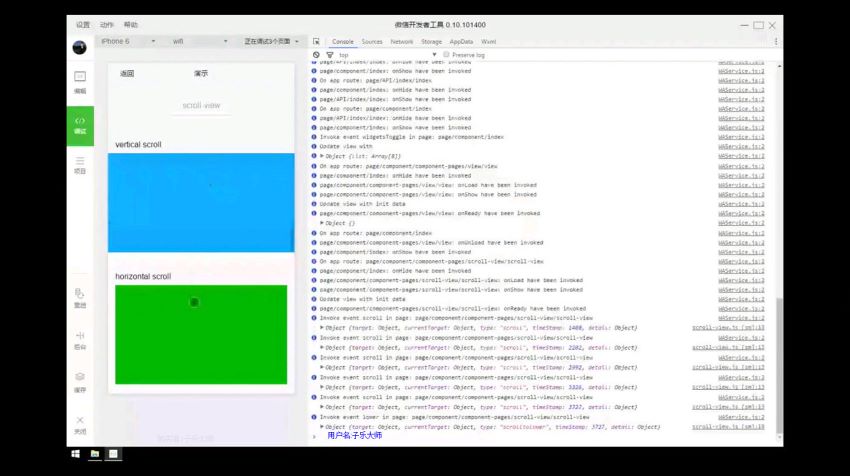Select the scroll-view 'onReady have been invoked' line
The image size is (850, 476).
(x=453, y=308)
